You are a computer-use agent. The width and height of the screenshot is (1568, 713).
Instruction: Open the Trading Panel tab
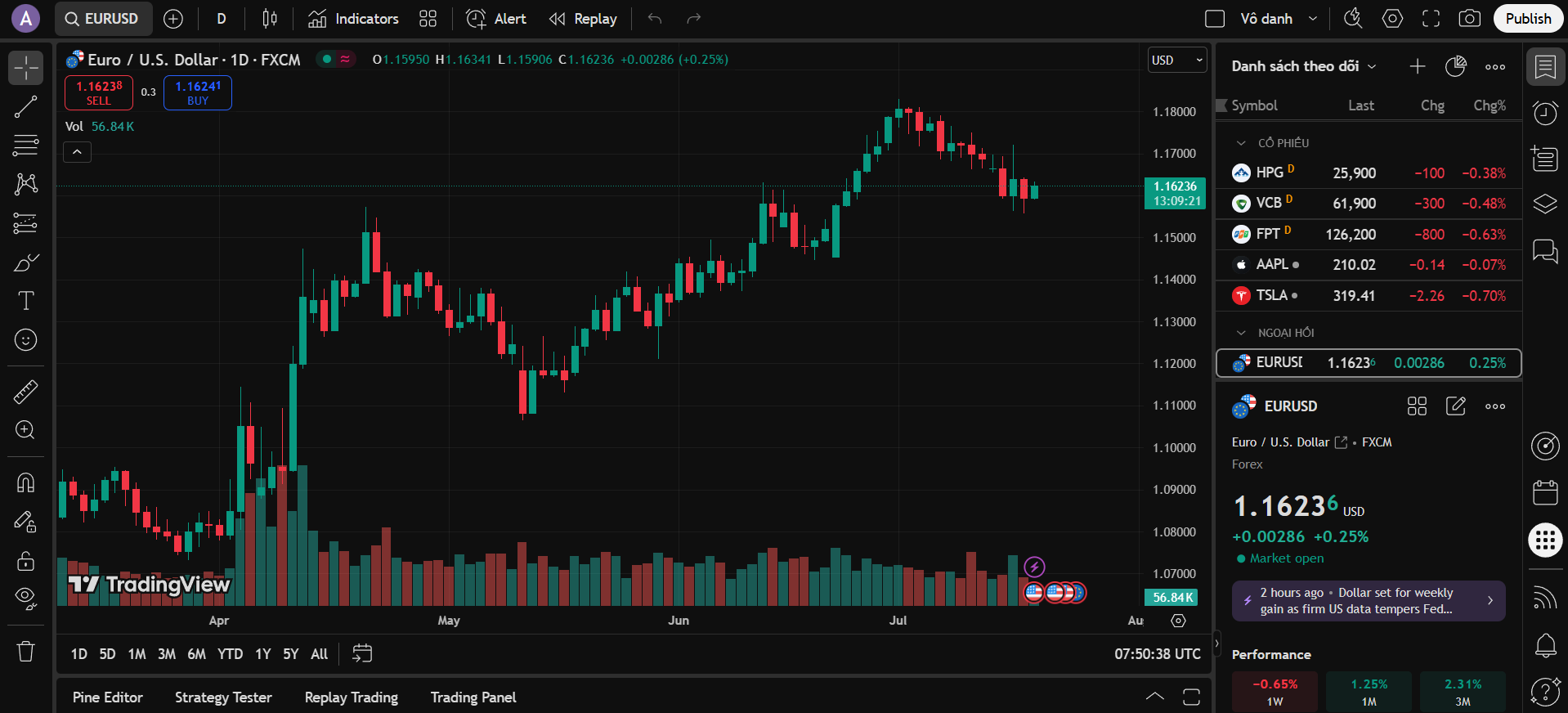click(473, 697)
